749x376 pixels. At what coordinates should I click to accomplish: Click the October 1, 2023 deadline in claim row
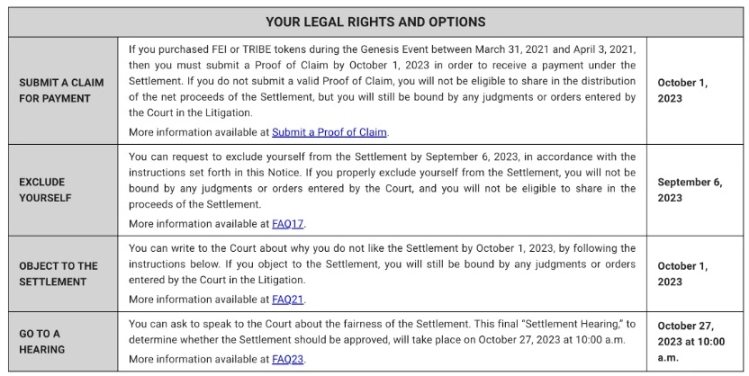tap(683, 90)
